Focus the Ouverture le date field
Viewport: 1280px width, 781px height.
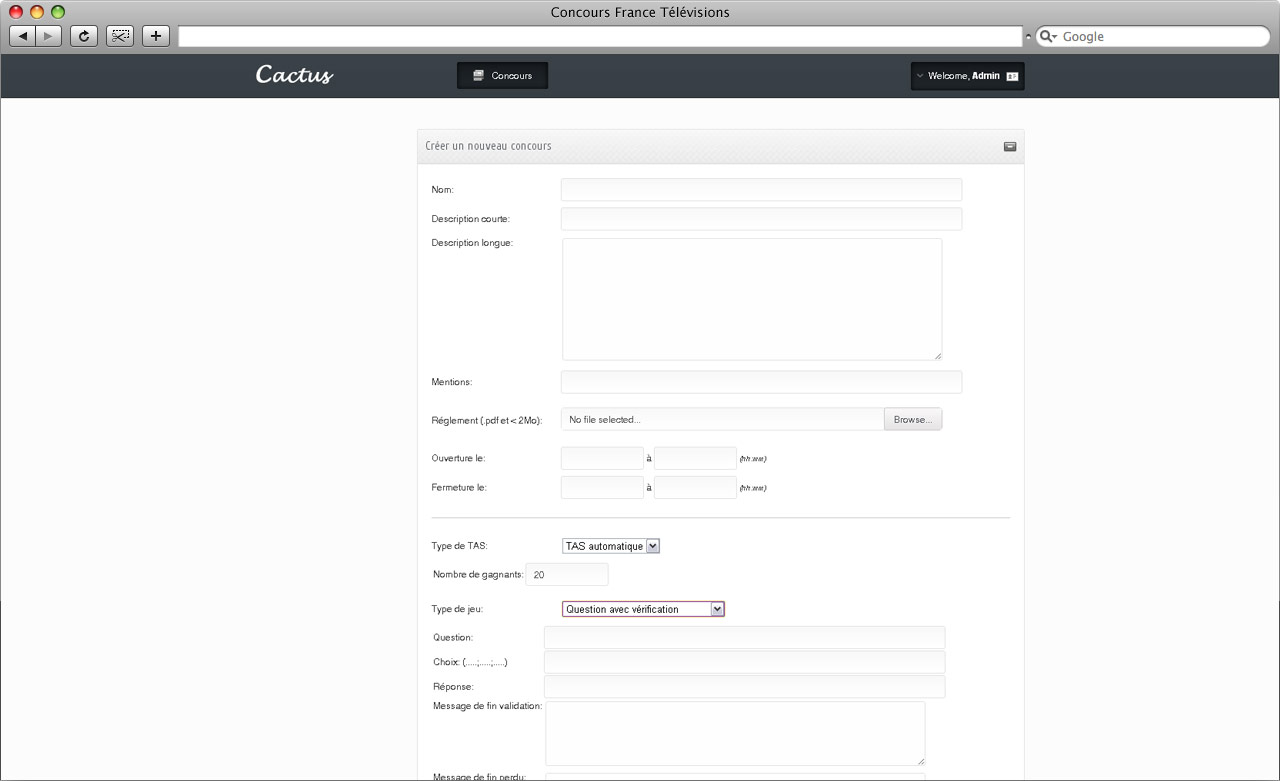click(x=602, y=458)
